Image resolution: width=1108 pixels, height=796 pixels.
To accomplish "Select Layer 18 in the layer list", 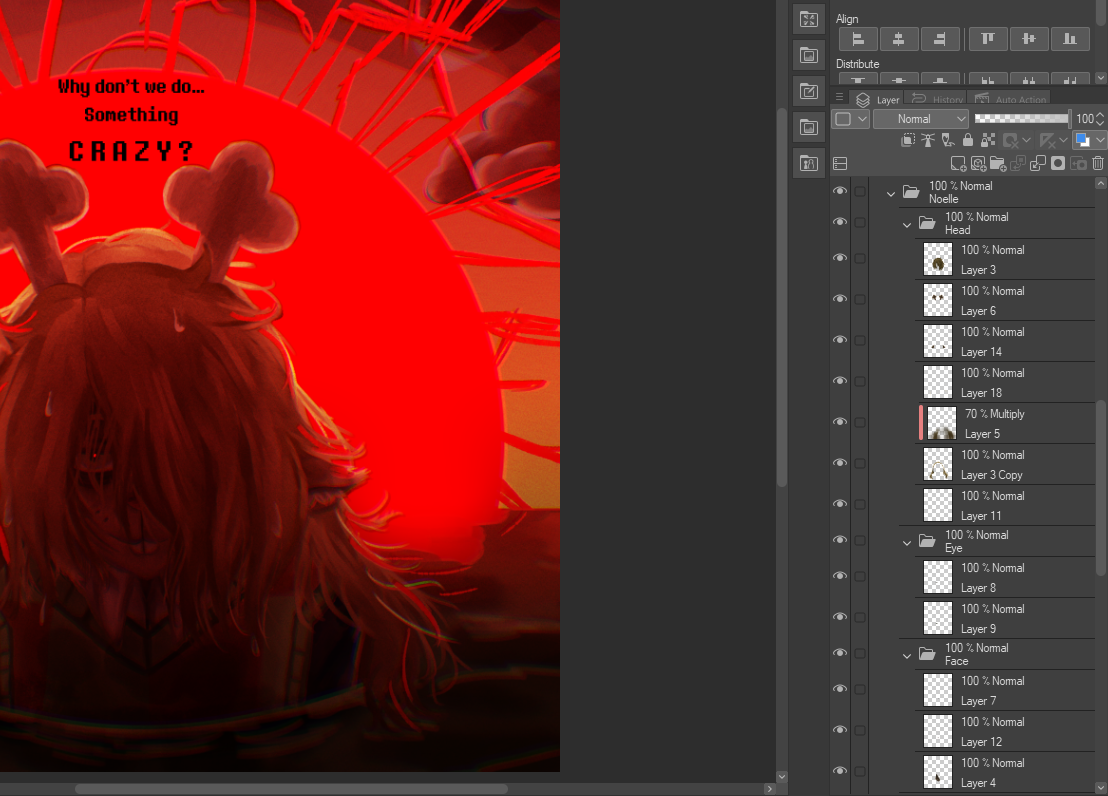I will click(x=1007, y=382).
